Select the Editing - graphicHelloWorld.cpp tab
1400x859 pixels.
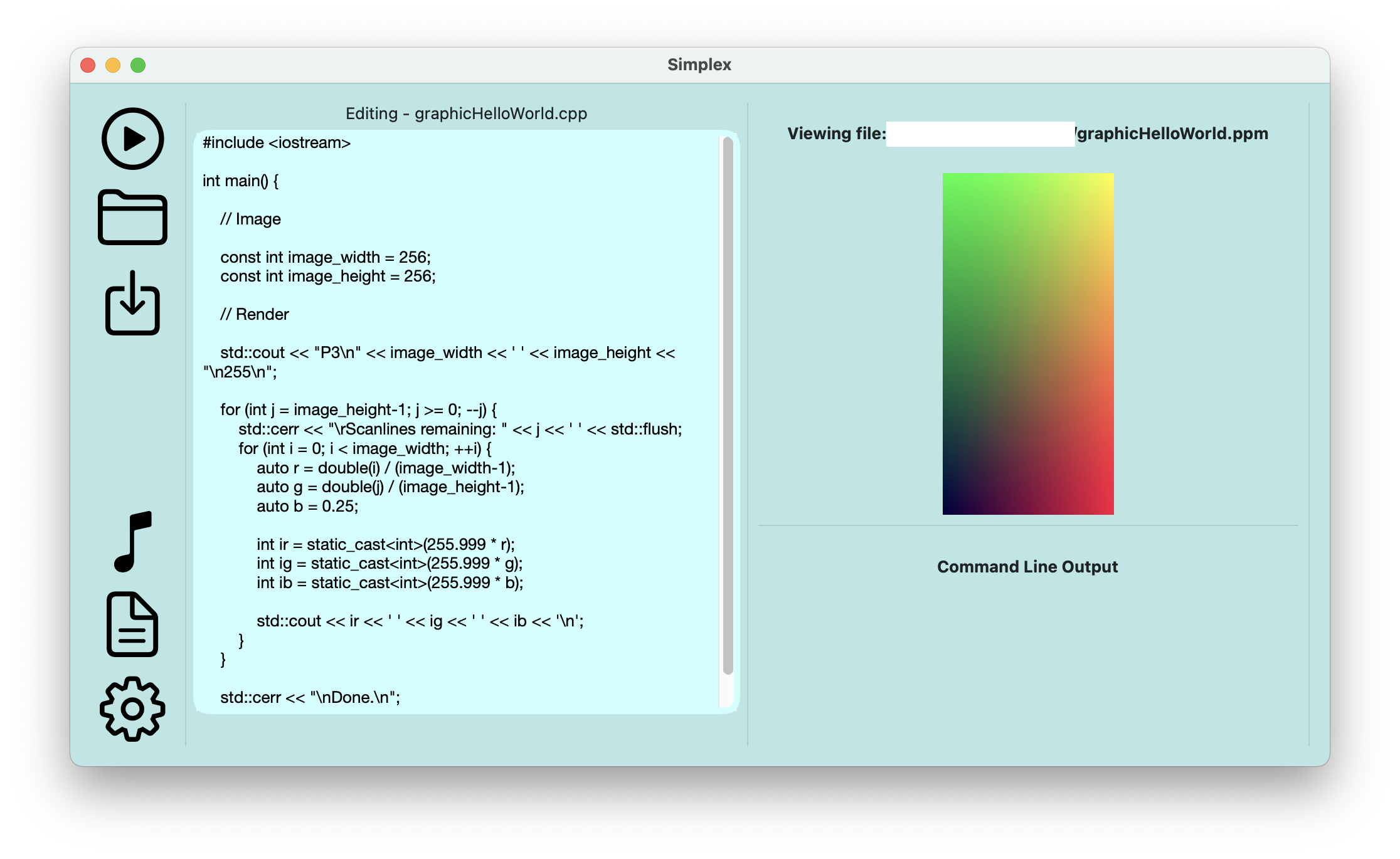(466, 113)
